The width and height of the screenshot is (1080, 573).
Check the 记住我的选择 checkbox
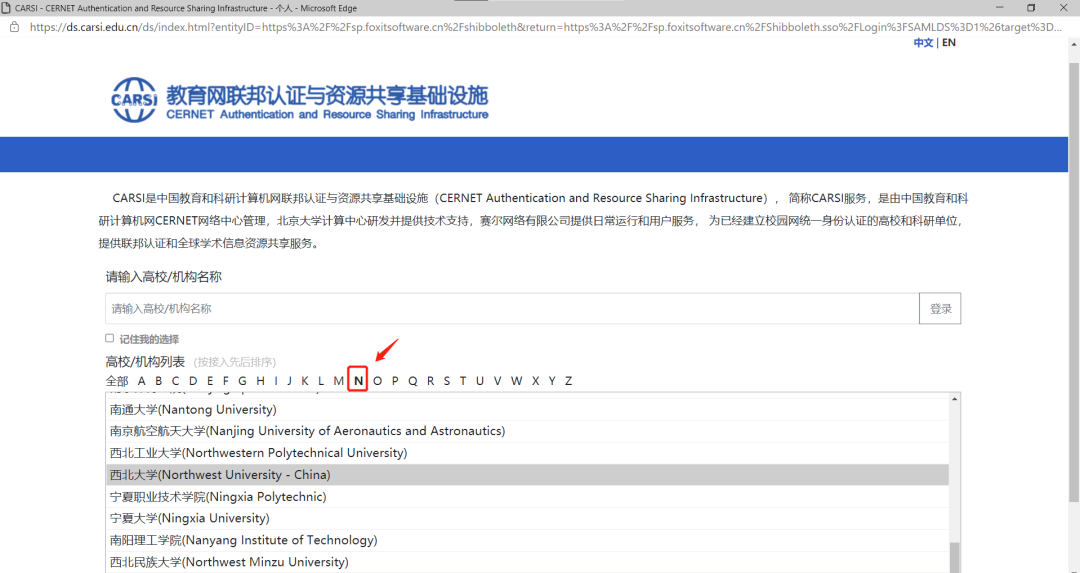[110, 338]
